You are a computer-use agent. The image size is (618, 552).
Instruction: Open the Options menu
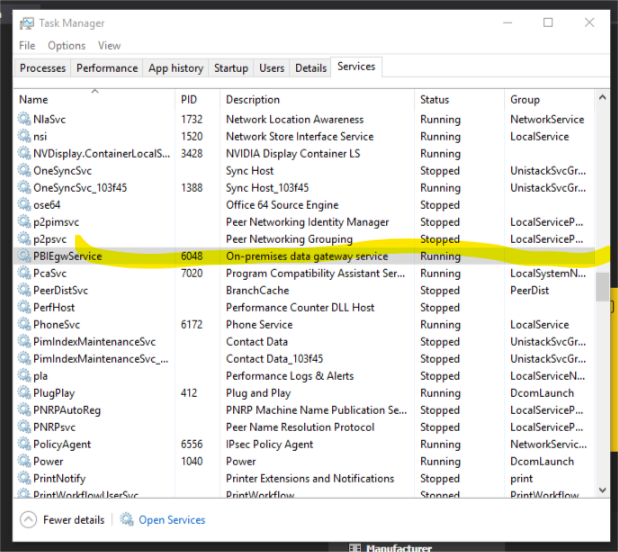click(x=66, y=46)
